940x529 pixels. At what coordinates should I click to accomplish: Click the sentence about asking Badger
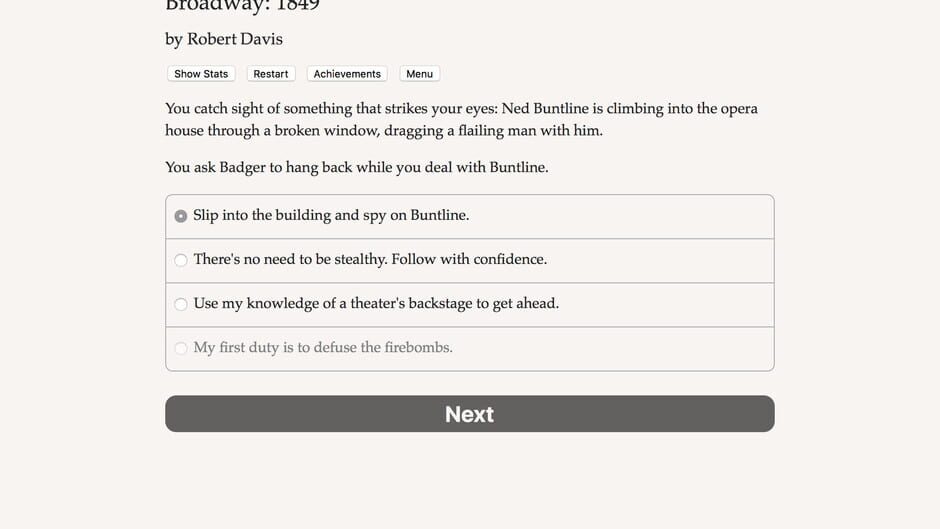click(x=356, y=167)
